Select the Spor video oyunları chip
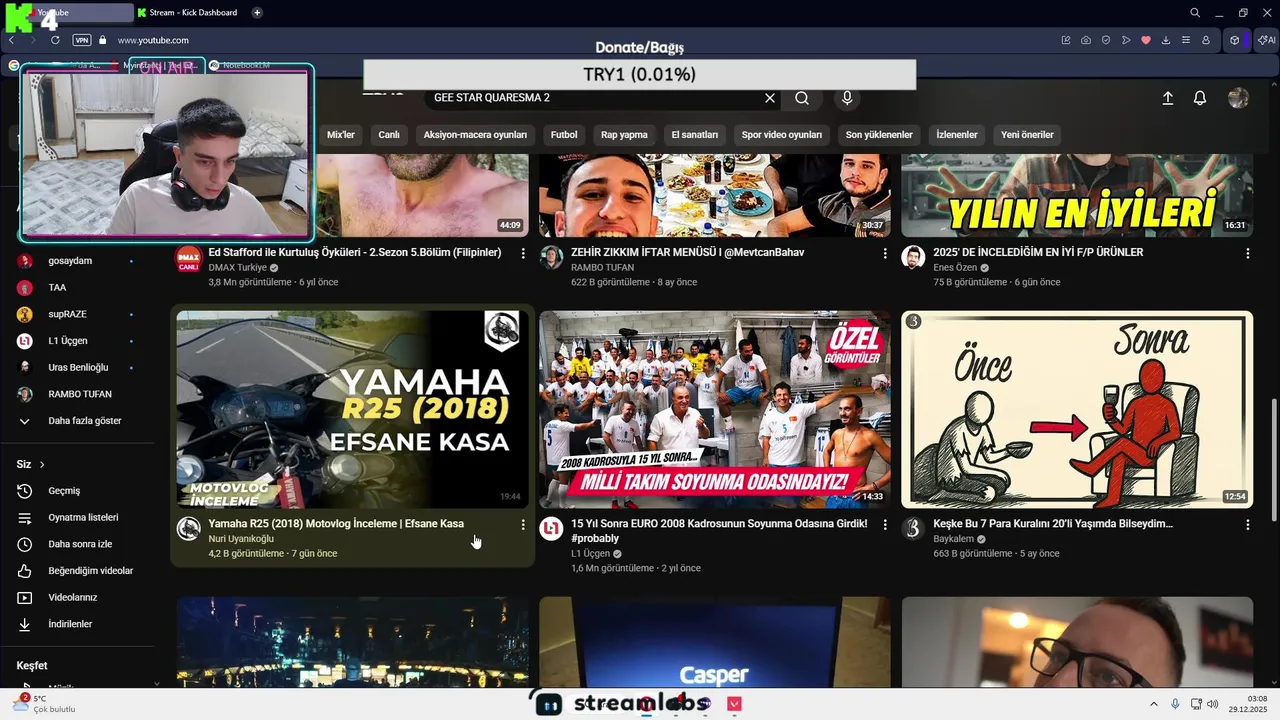 pyautogui.click(x=782, y=135)
